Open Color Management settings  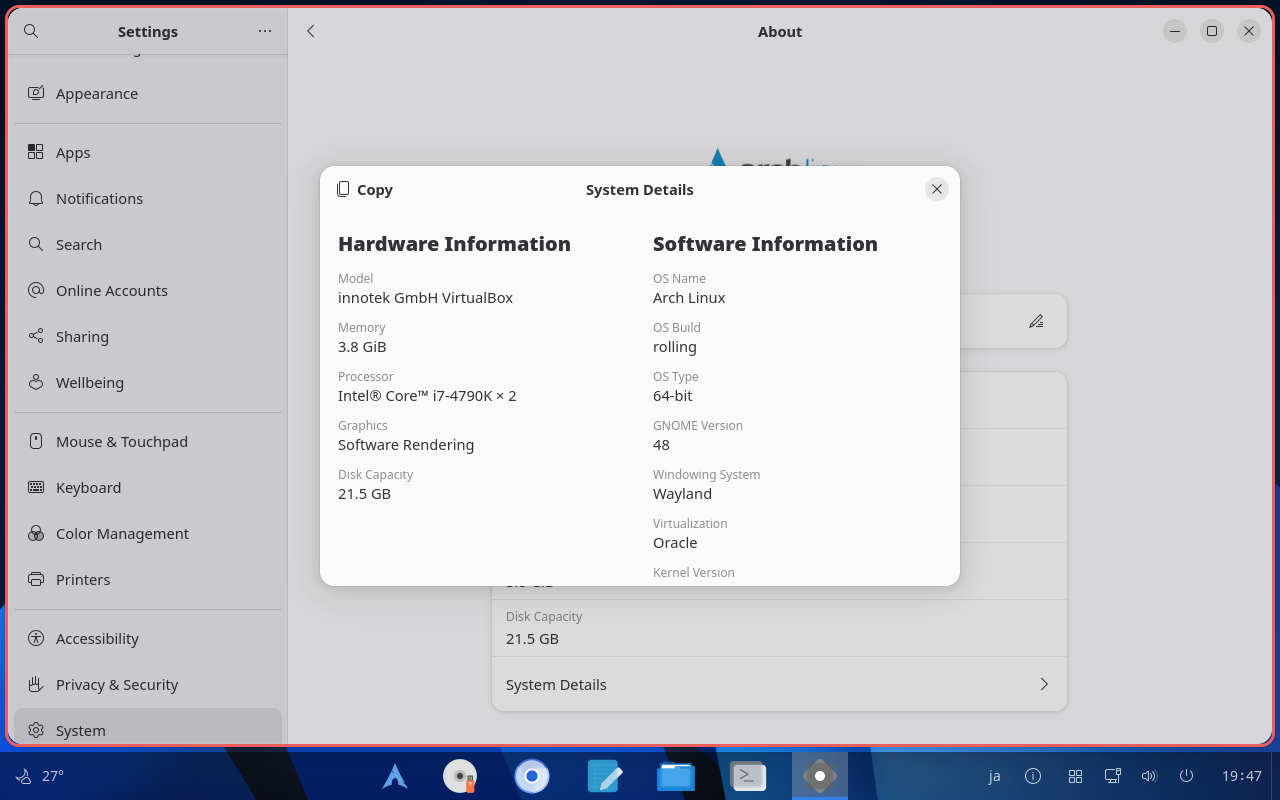click(148, 533)
